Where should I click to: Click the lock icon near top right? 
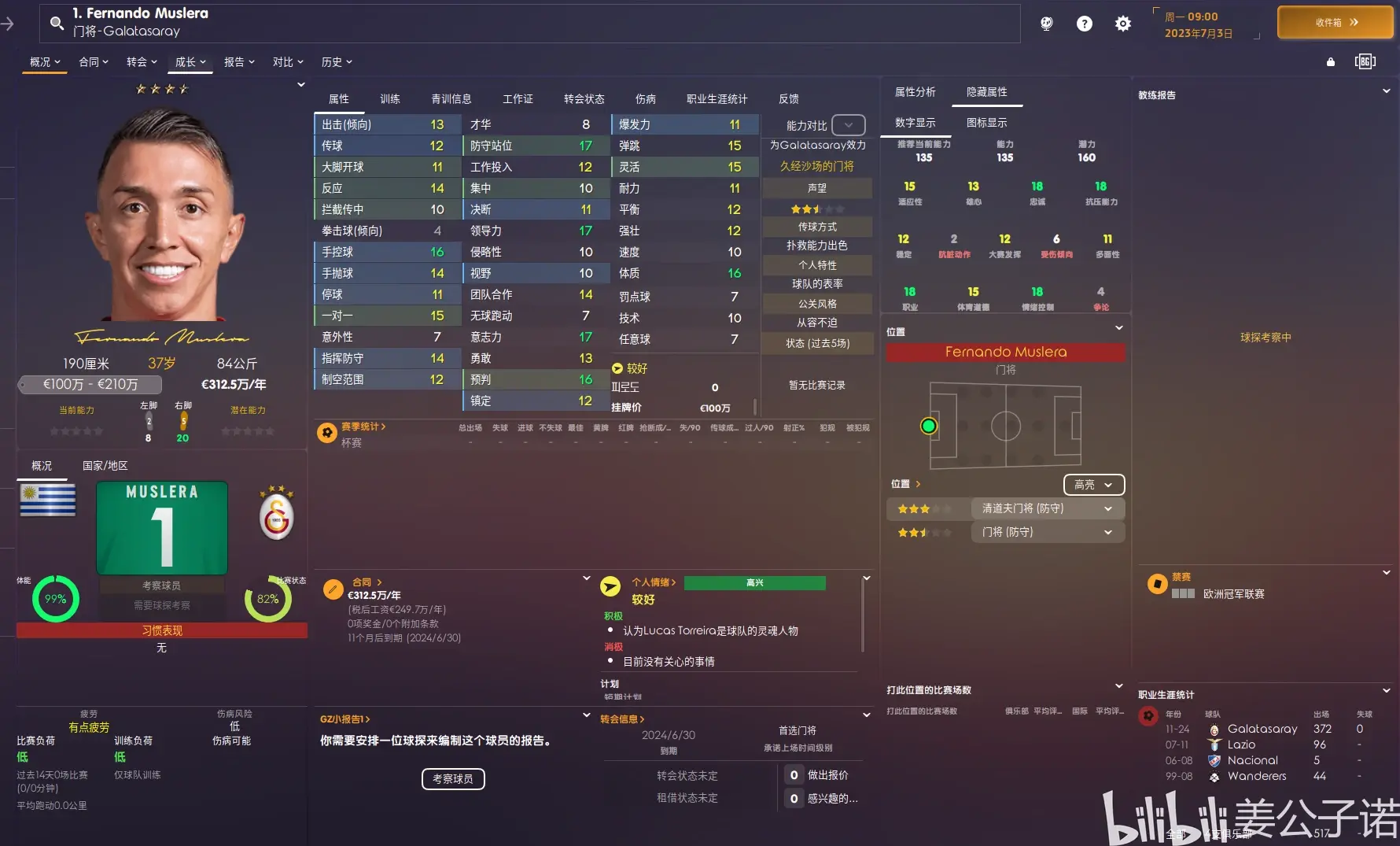pos(1331,61)
